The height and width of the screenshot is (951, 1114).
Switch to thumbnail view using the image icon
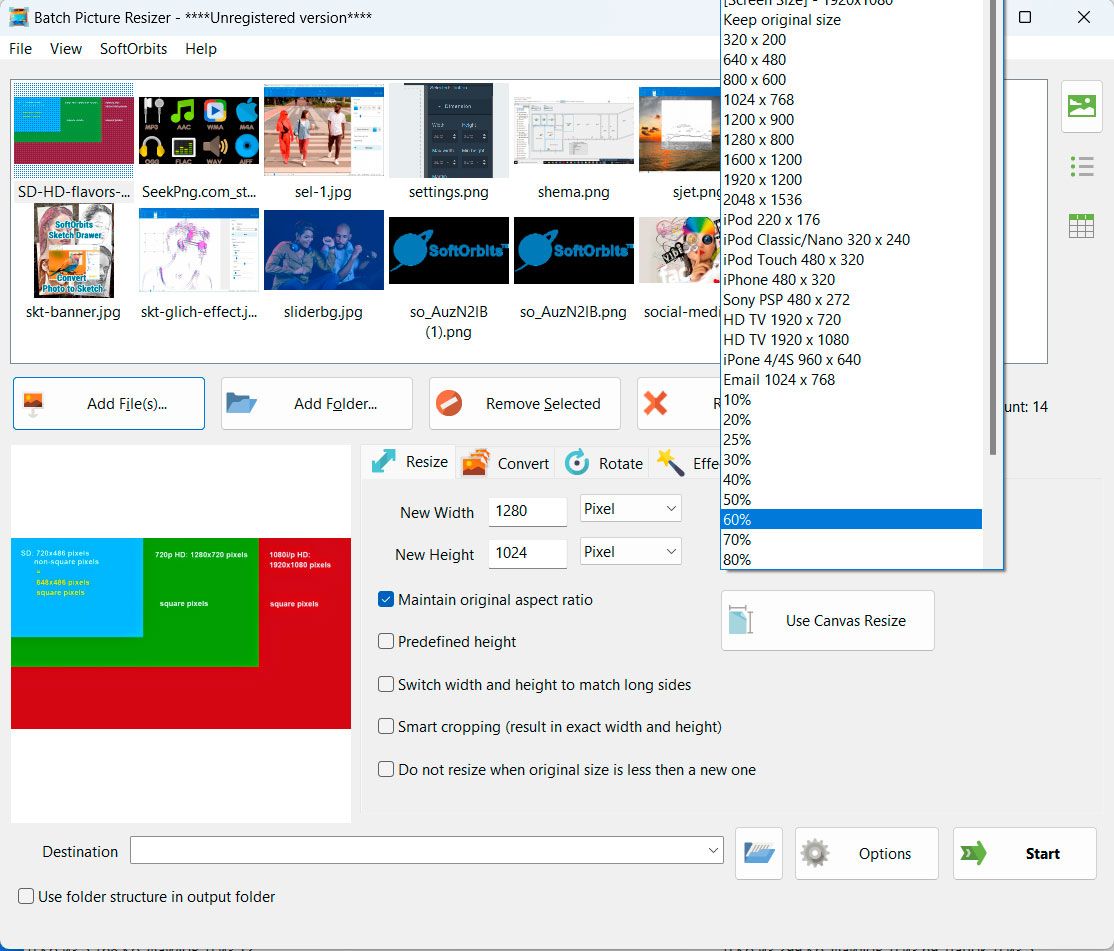click(1081, 106)
